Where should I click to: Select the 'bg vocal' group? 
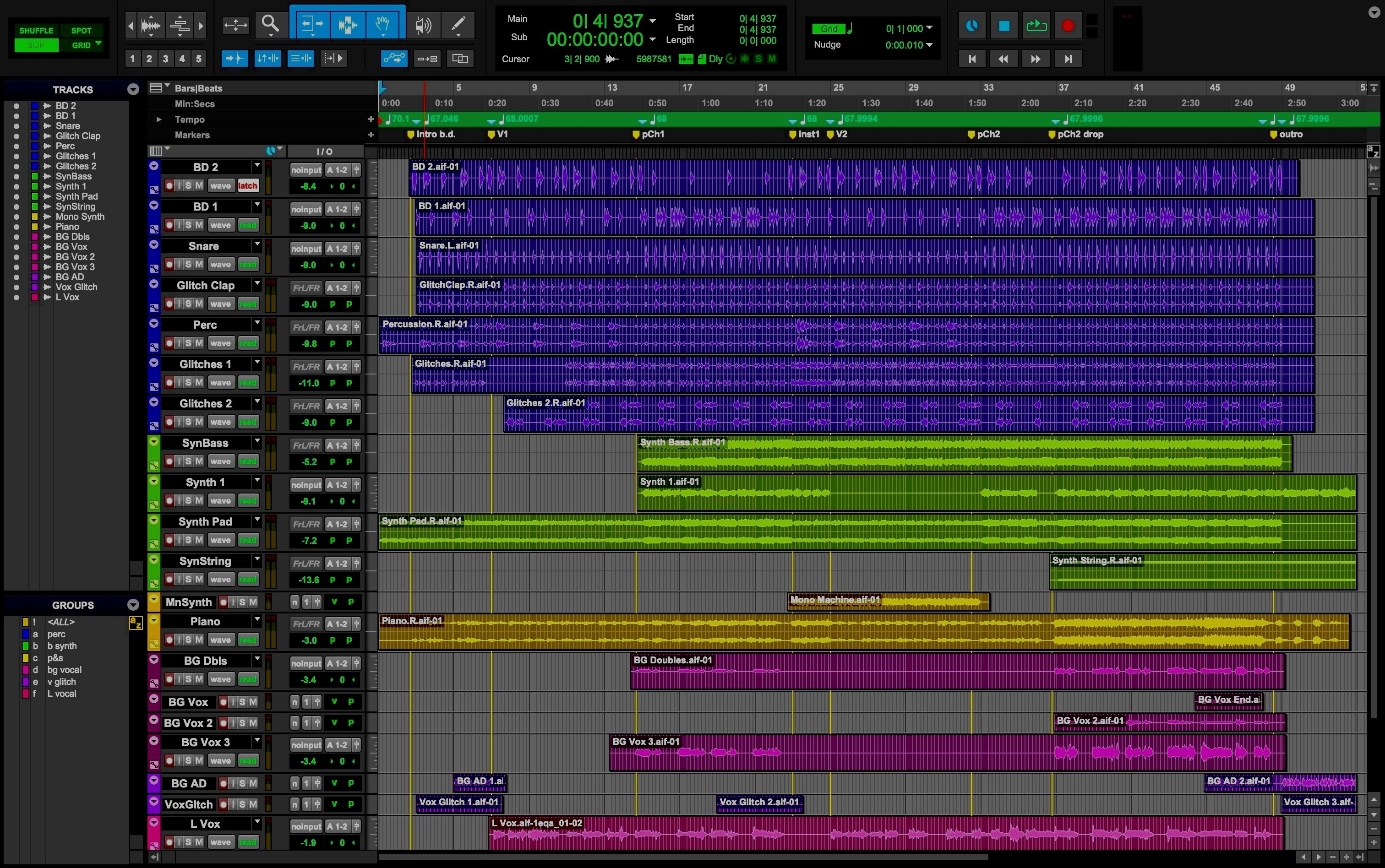(x=64, y=670)
